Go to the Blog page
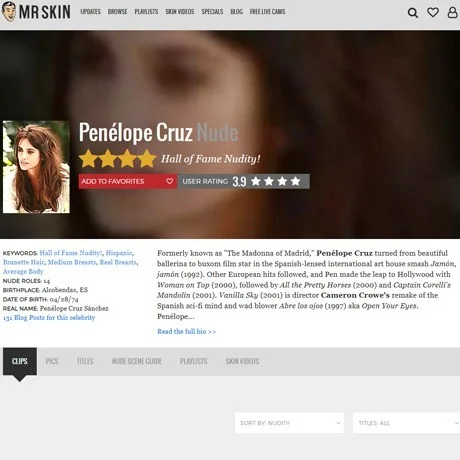Viewport: 460px width, 460px height. (x=236, y=12)
